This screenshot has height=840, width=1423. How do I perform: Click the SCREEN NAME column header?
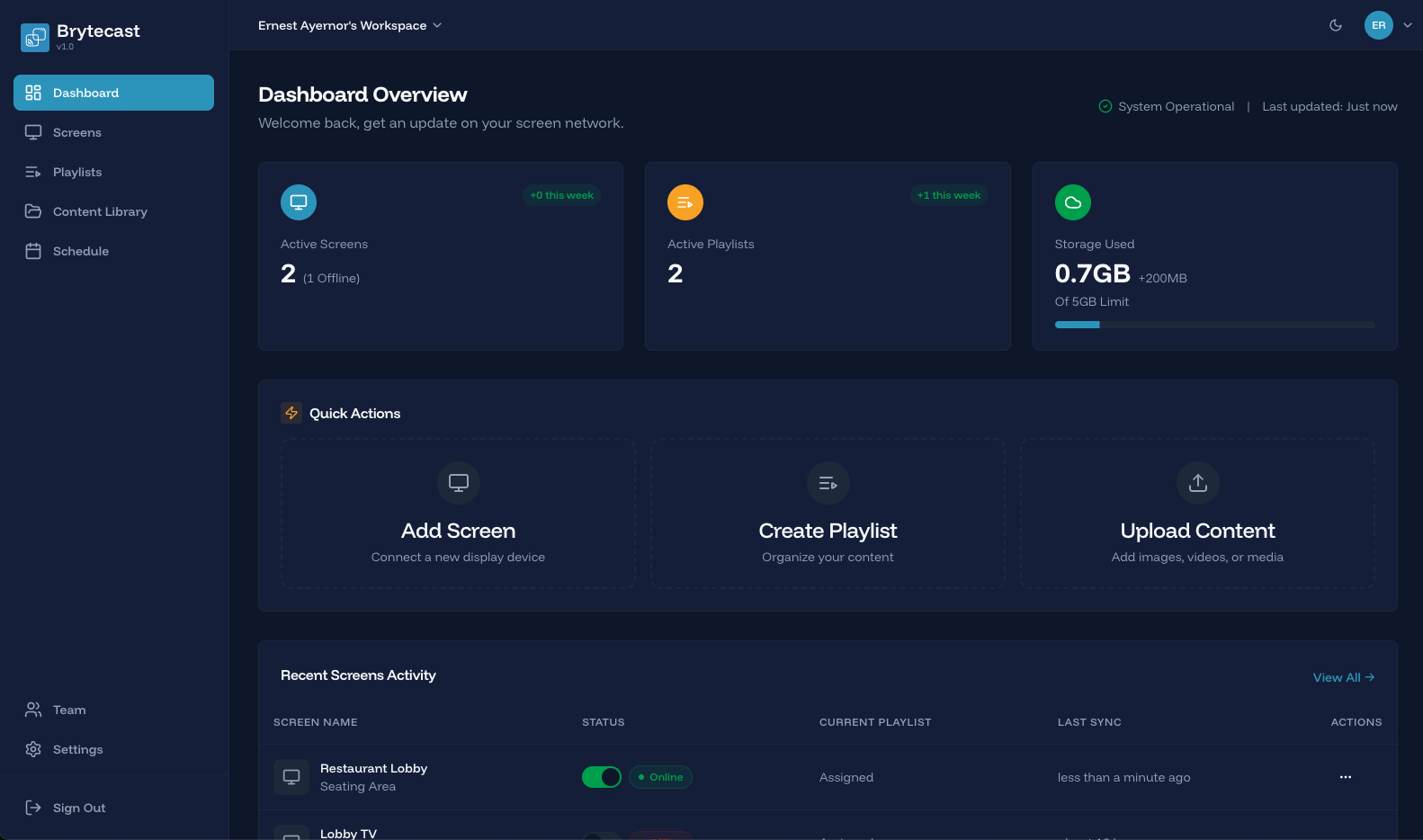[316, 722]
